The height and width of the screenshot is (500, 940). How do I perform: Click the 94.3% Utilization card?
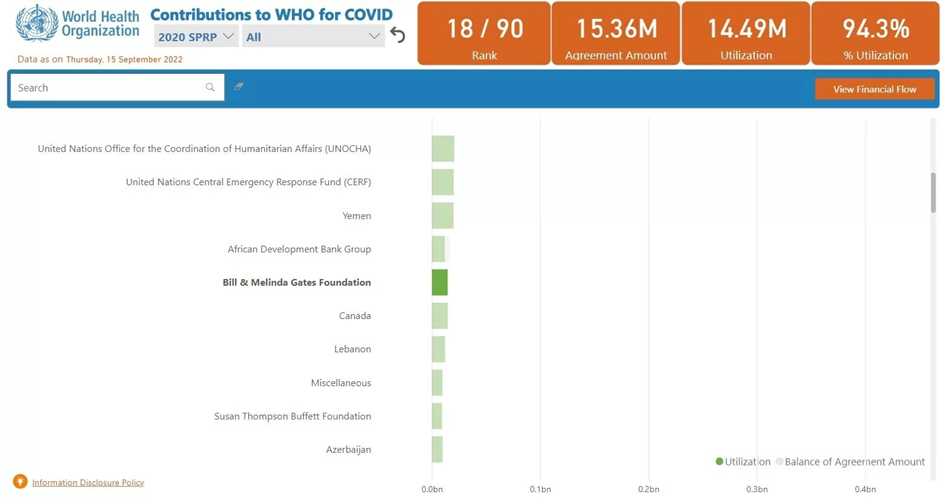tap(875, 34)
